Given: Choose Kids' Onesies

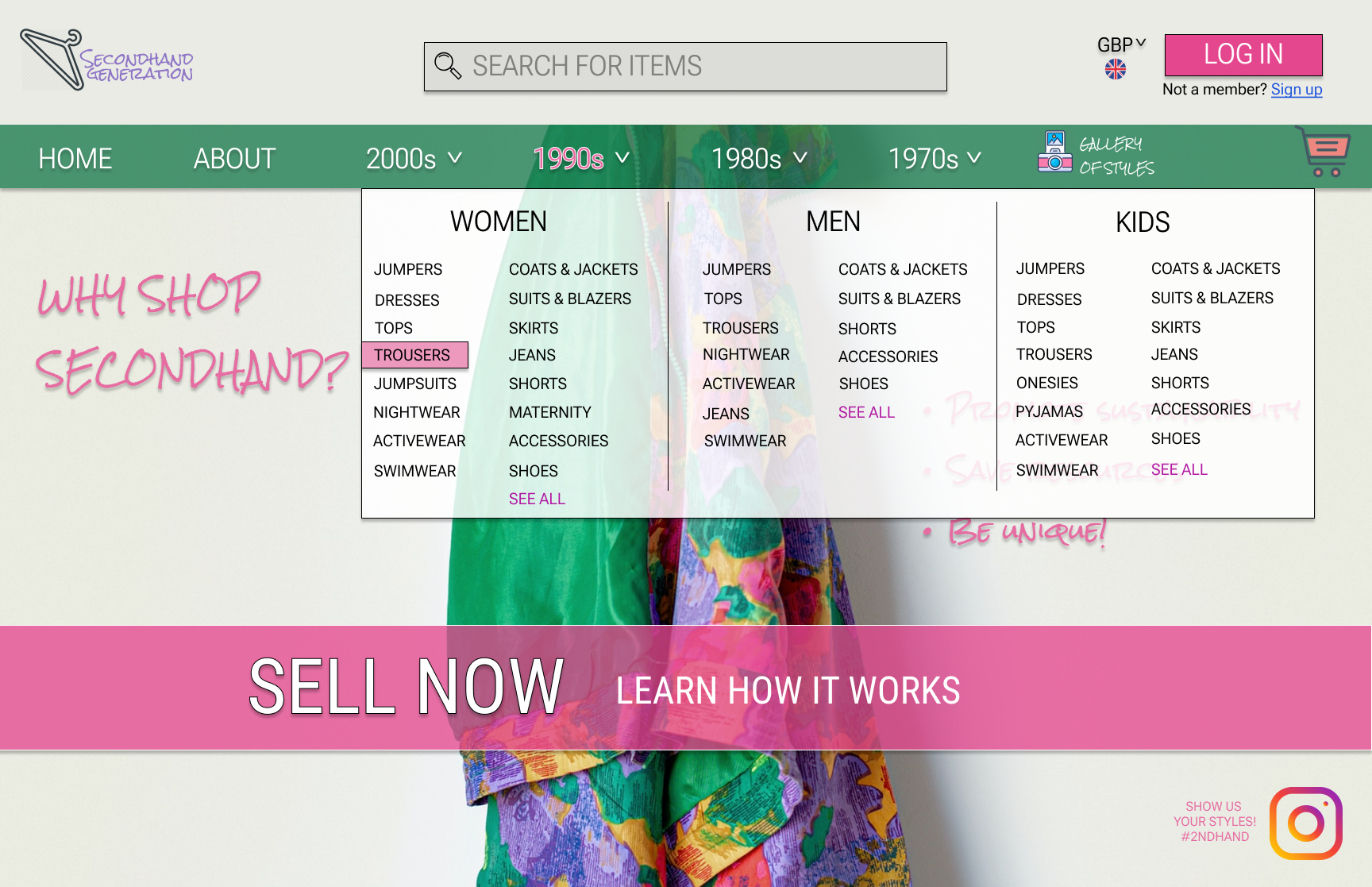Looking at the screenshot, I should tap(1047, 384).
